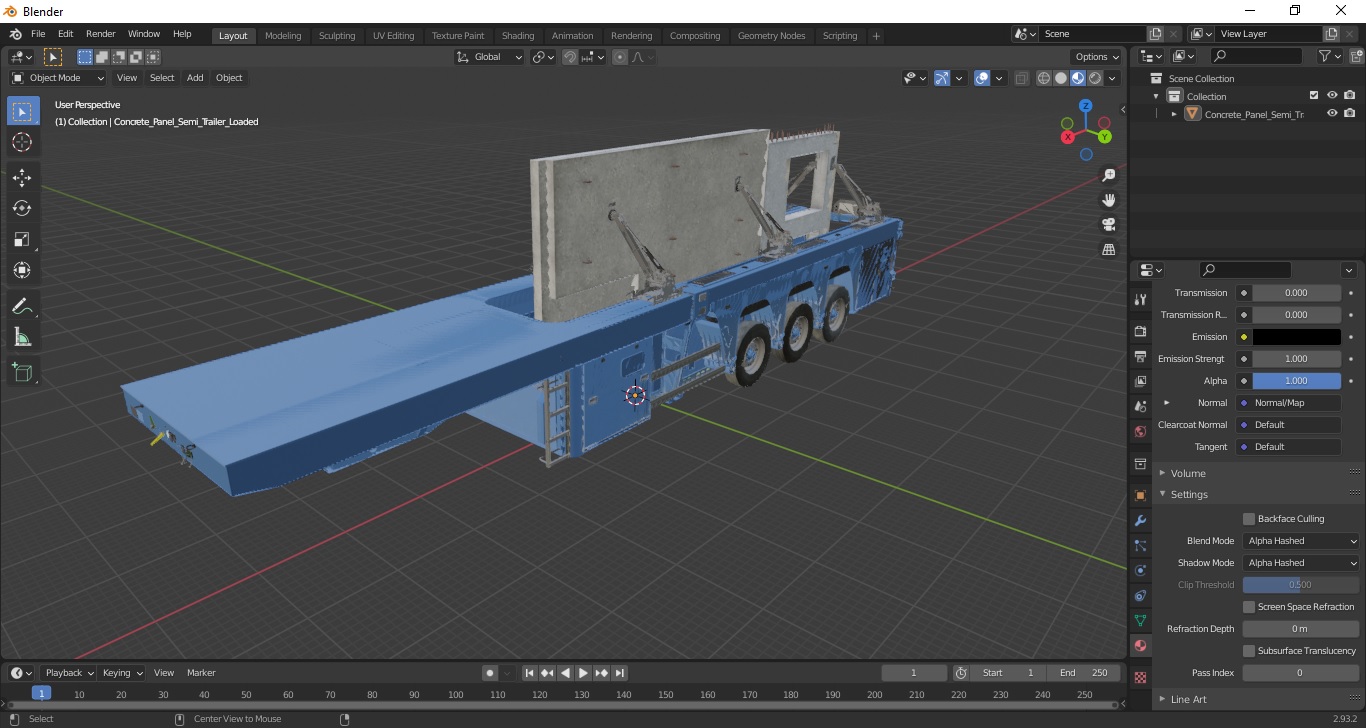Toggle proportional editing button
1366x728 pixels.
(620, 57)
